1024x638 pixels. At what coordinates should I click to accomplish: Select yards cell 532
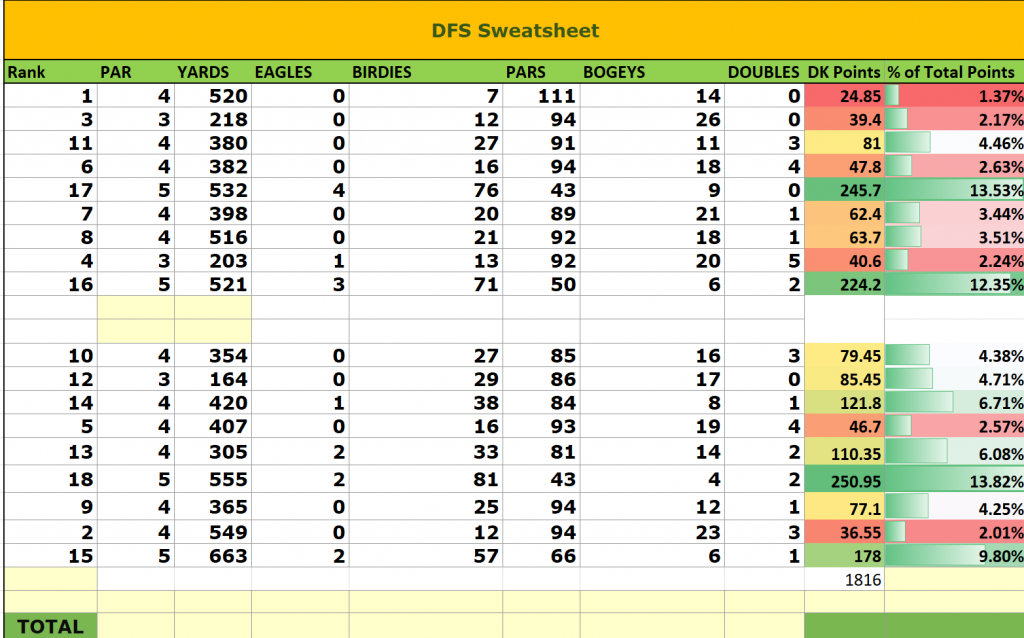(x=213, y=190)
